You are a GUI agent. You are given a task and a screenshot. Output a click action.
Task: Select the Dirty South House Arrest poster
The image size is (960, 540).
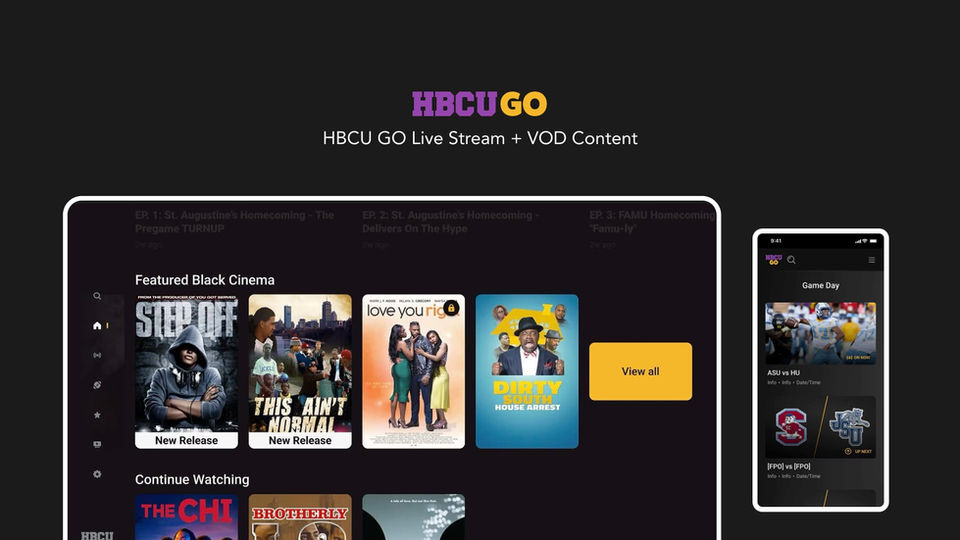click(527, 372)
